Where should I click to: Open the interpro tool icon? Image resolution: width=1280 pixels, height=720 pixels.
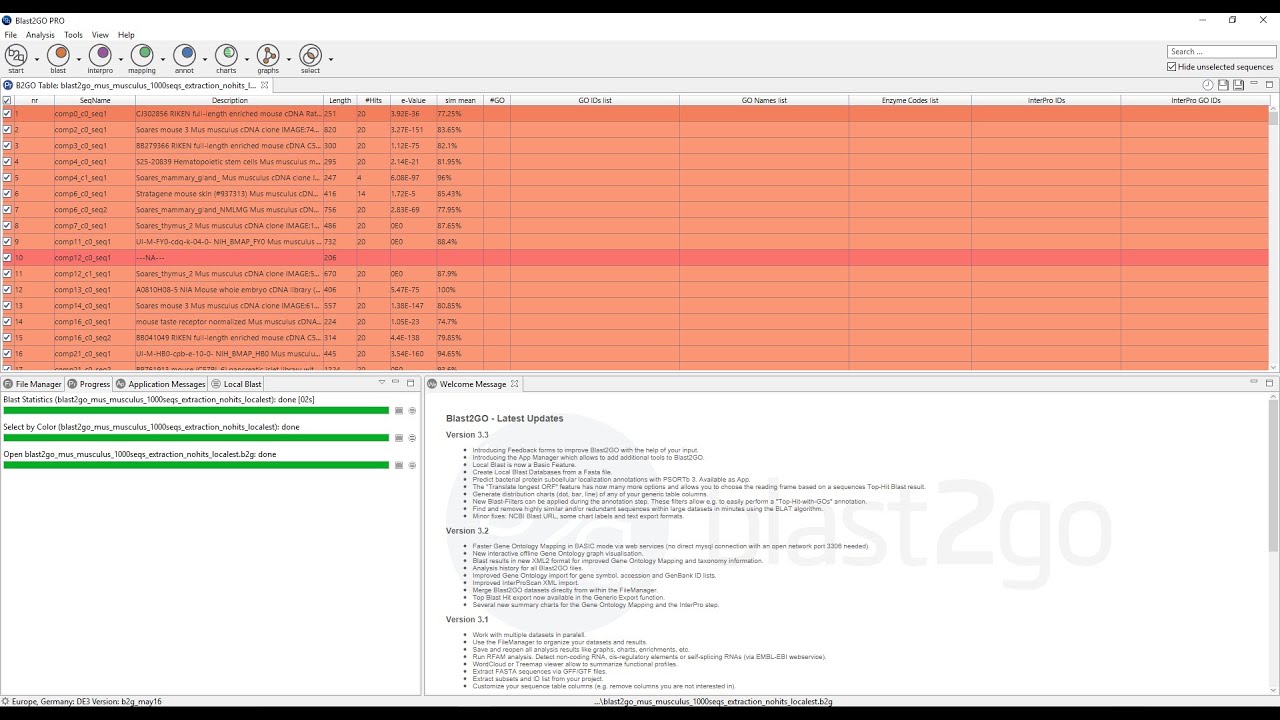click(100, 54)
